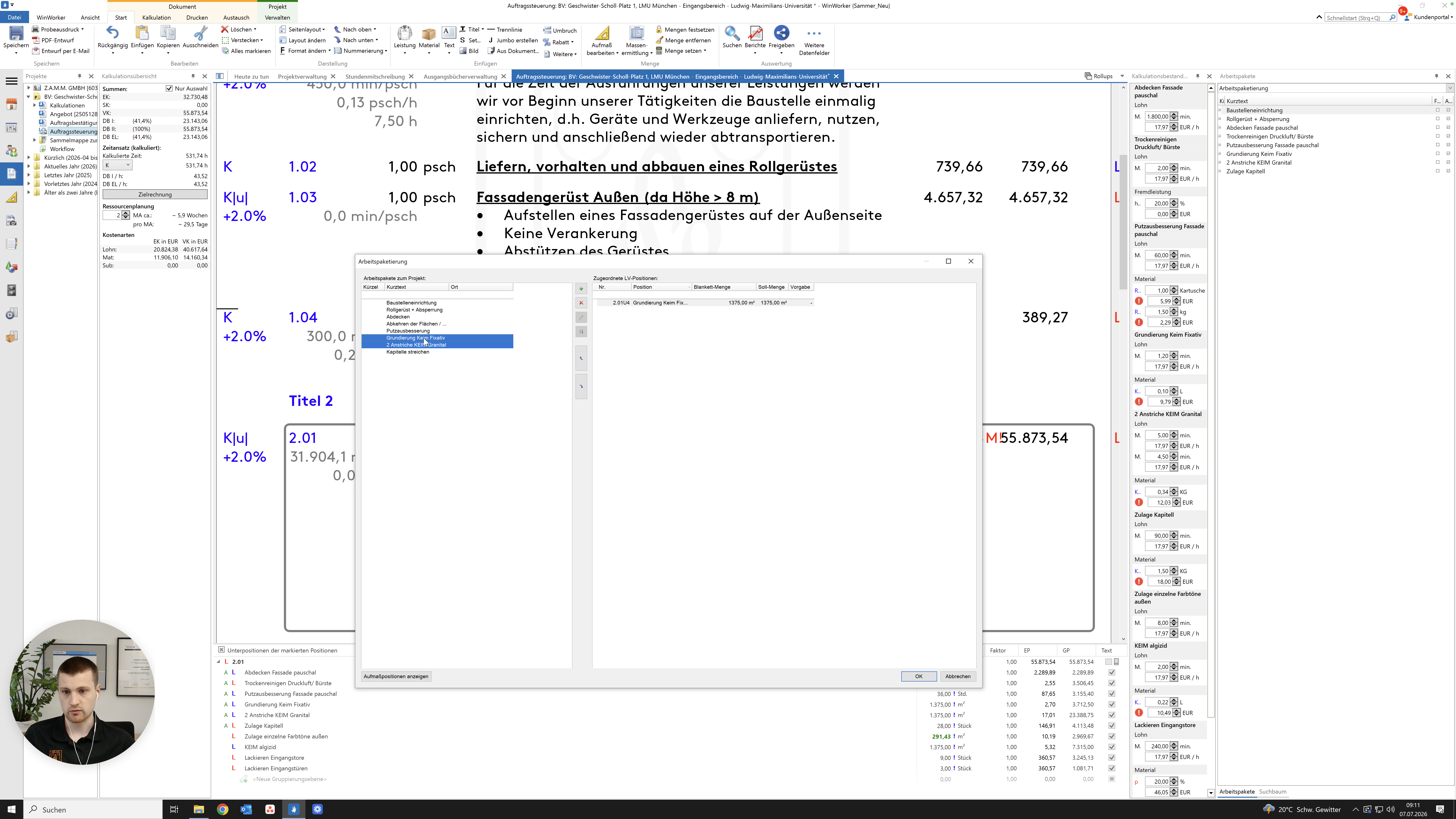Switch to the Kalkulation ribbon tab
Viewport: 1456px width, 819px height.
click(x=157, y=17)
